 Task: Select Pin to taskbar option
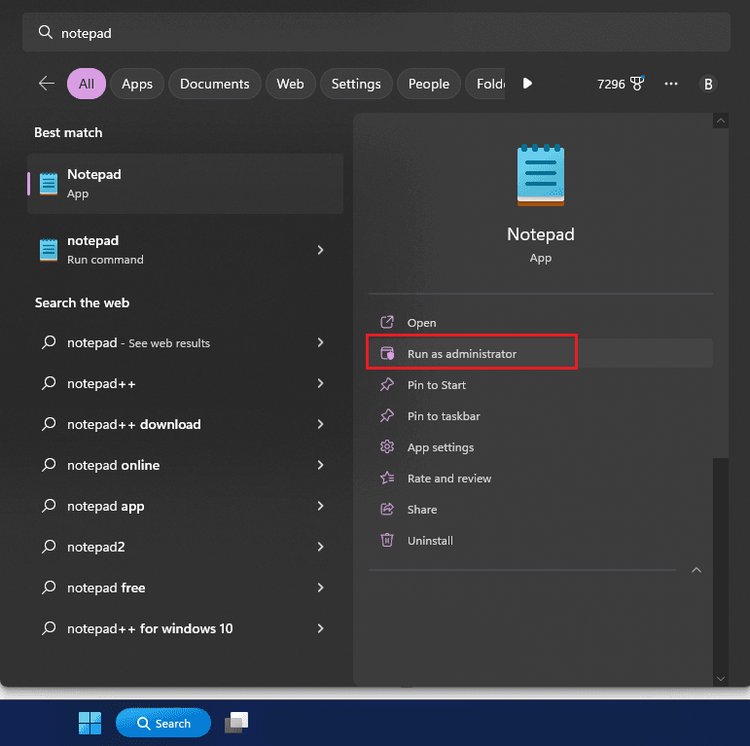coord(443,416)
